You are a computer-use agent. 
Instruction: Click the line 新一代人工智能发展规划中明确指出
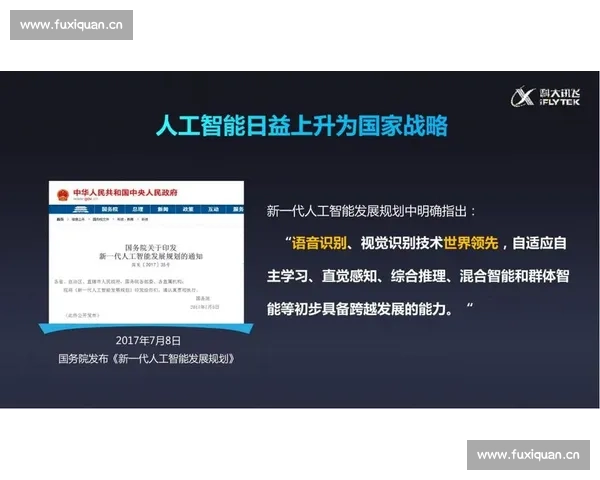pyautogui.click(x=371, y=211)
